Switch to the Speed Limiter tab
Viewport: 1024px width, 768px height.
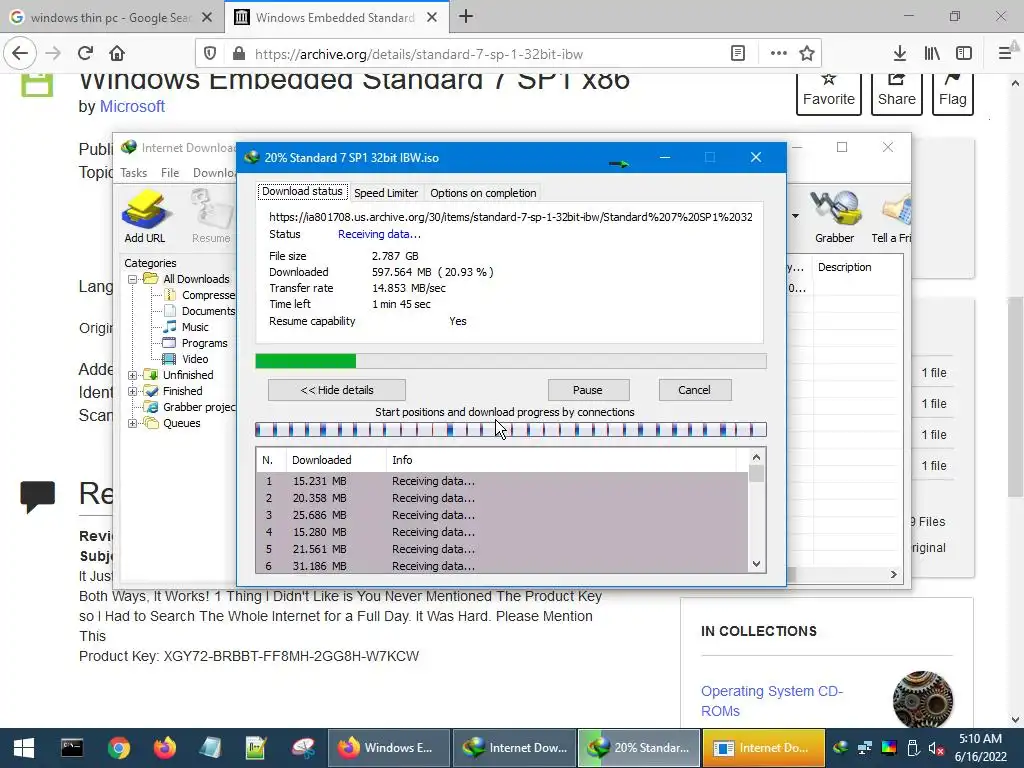pyautogui.click(x=386, y=193)
